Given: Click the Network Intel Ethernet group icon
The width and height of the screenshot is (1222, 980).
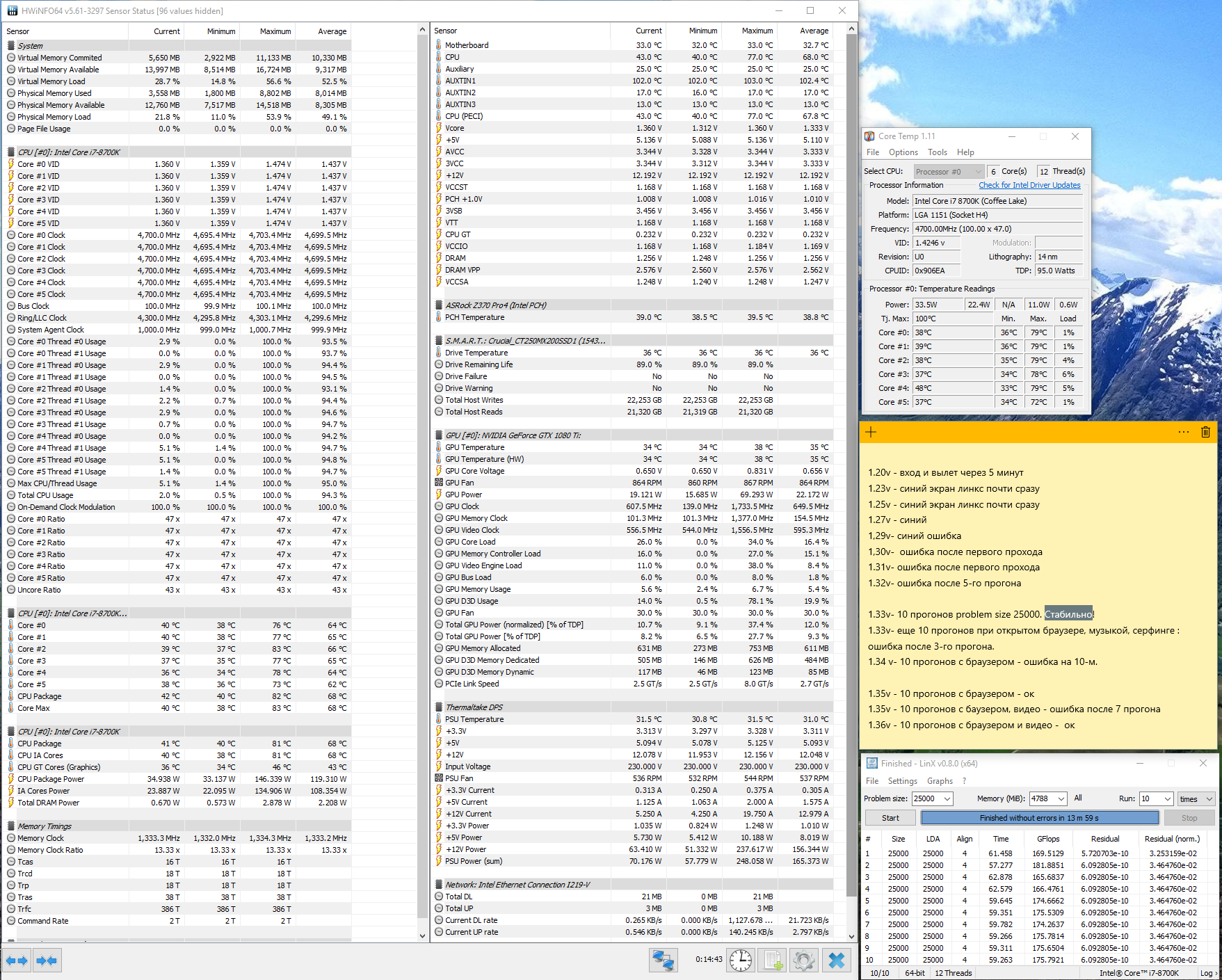Looking at the screenshot, I should [x=439, y=885].
